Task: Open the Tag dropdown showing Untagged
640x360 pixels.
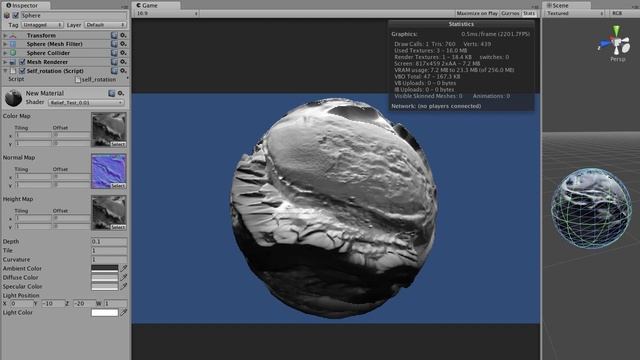Action: 42,25
